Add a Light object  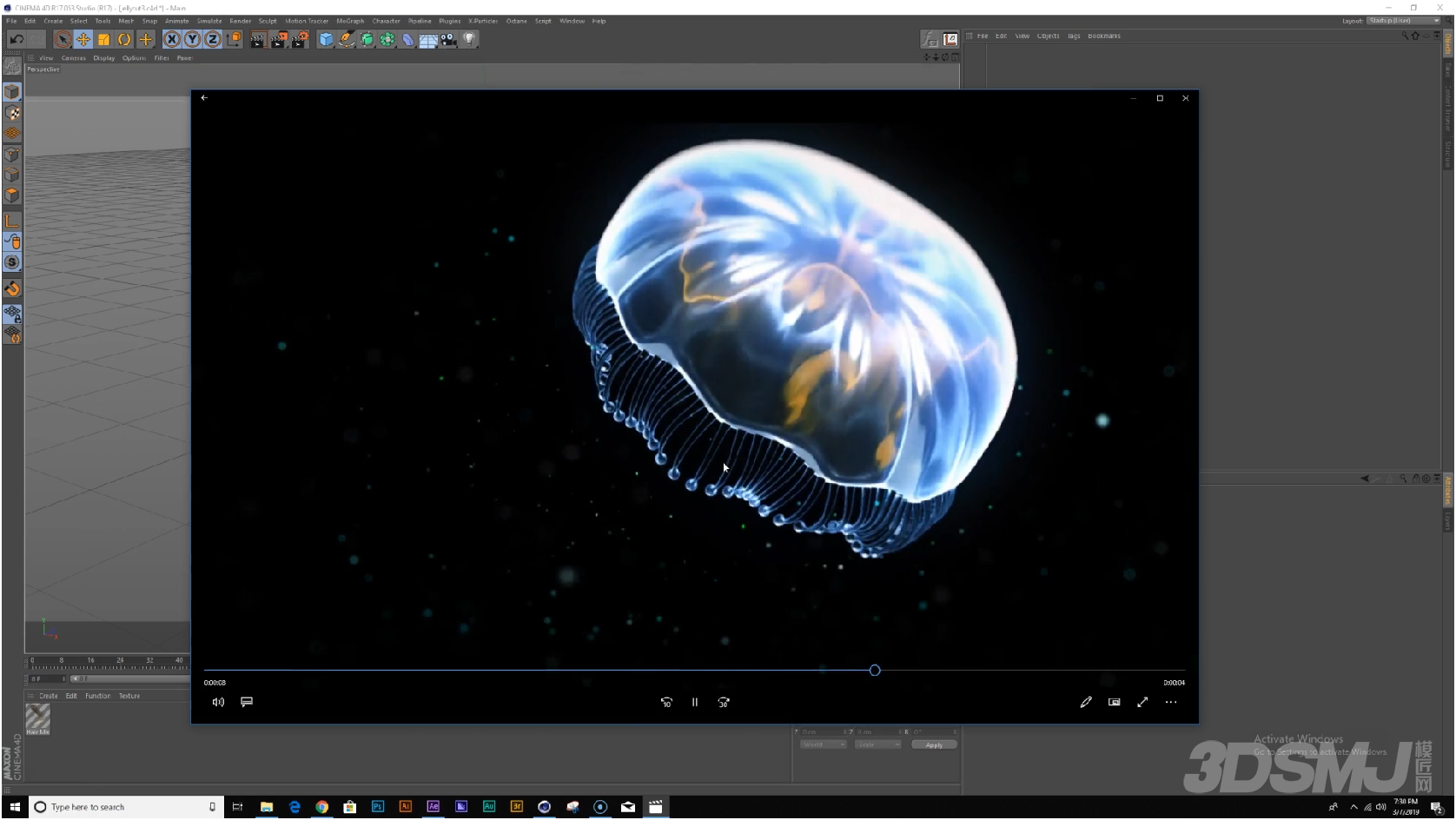click(x=470, y=39)
